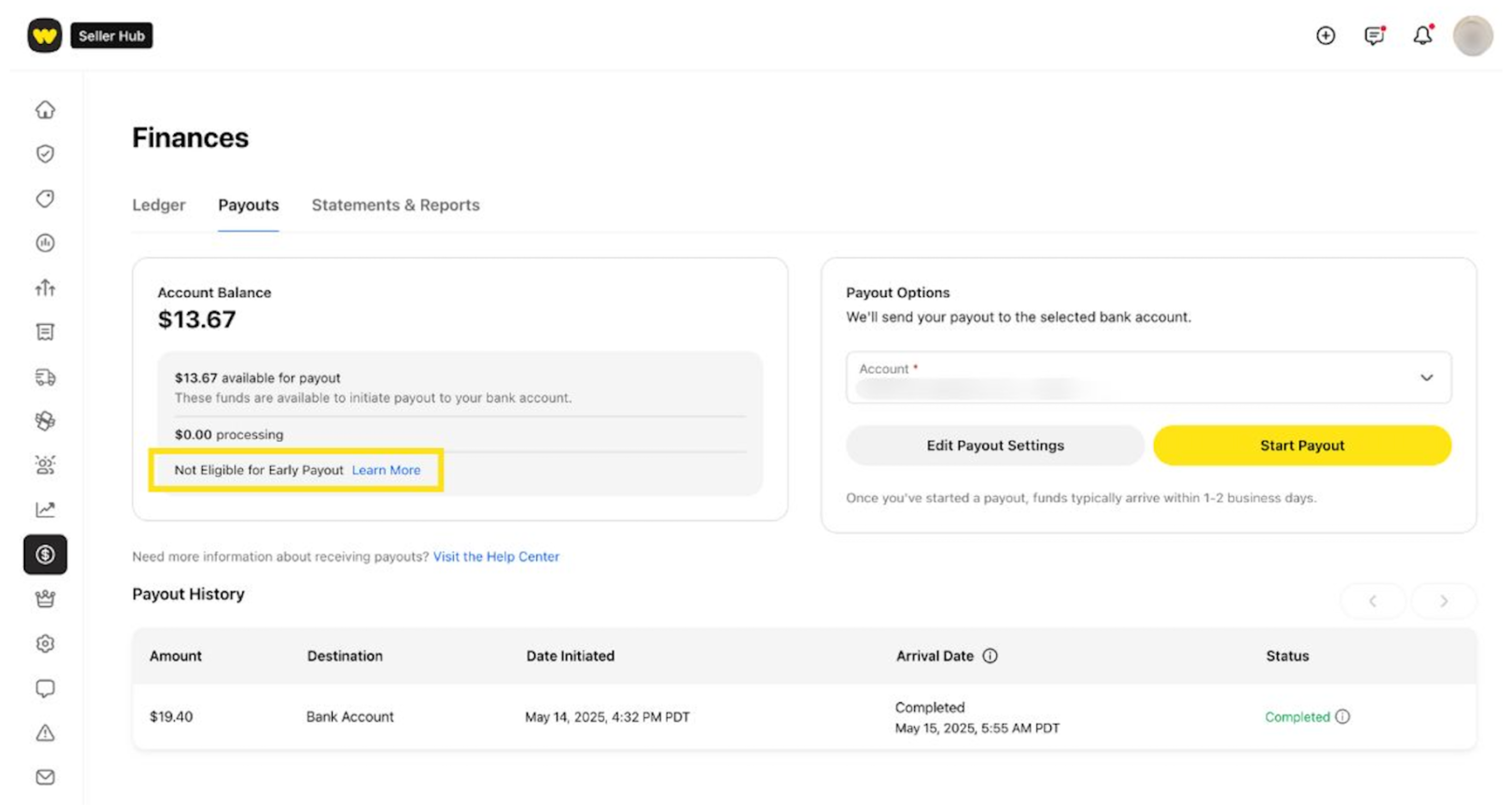1512x812 pixels.
Task: Click Arrival Date info icon
Action: (x=990, y=656)
